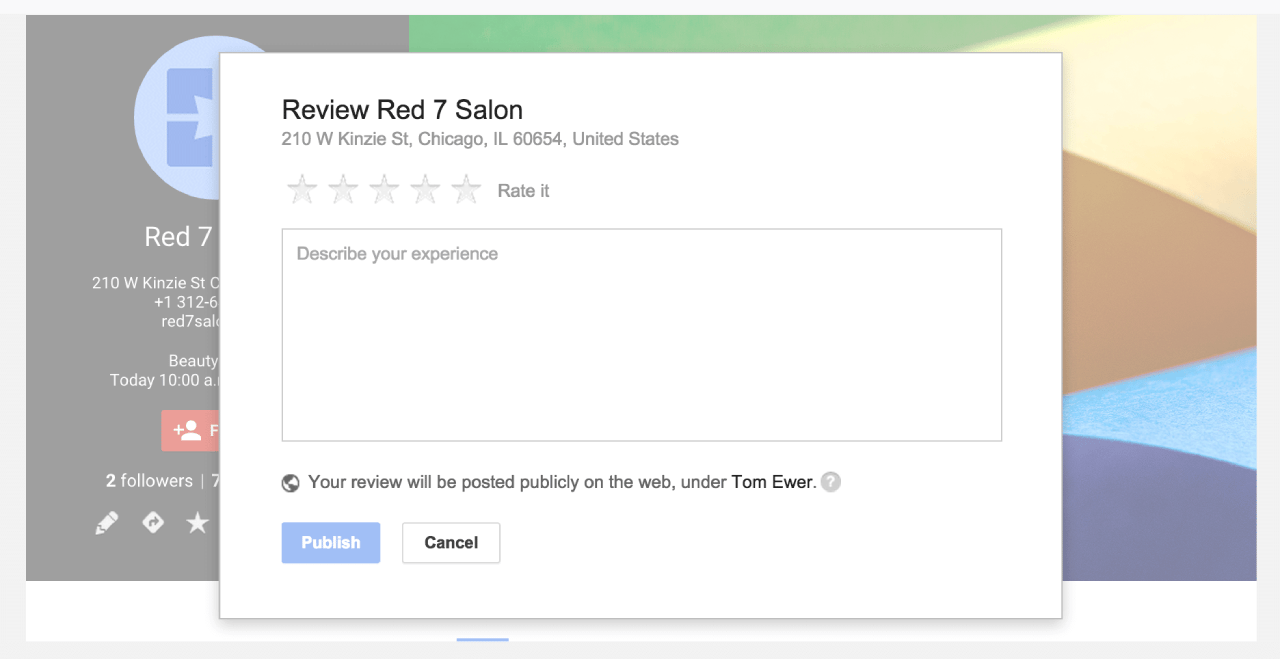
Task: Cancel the review dialog
Action: 451,543
